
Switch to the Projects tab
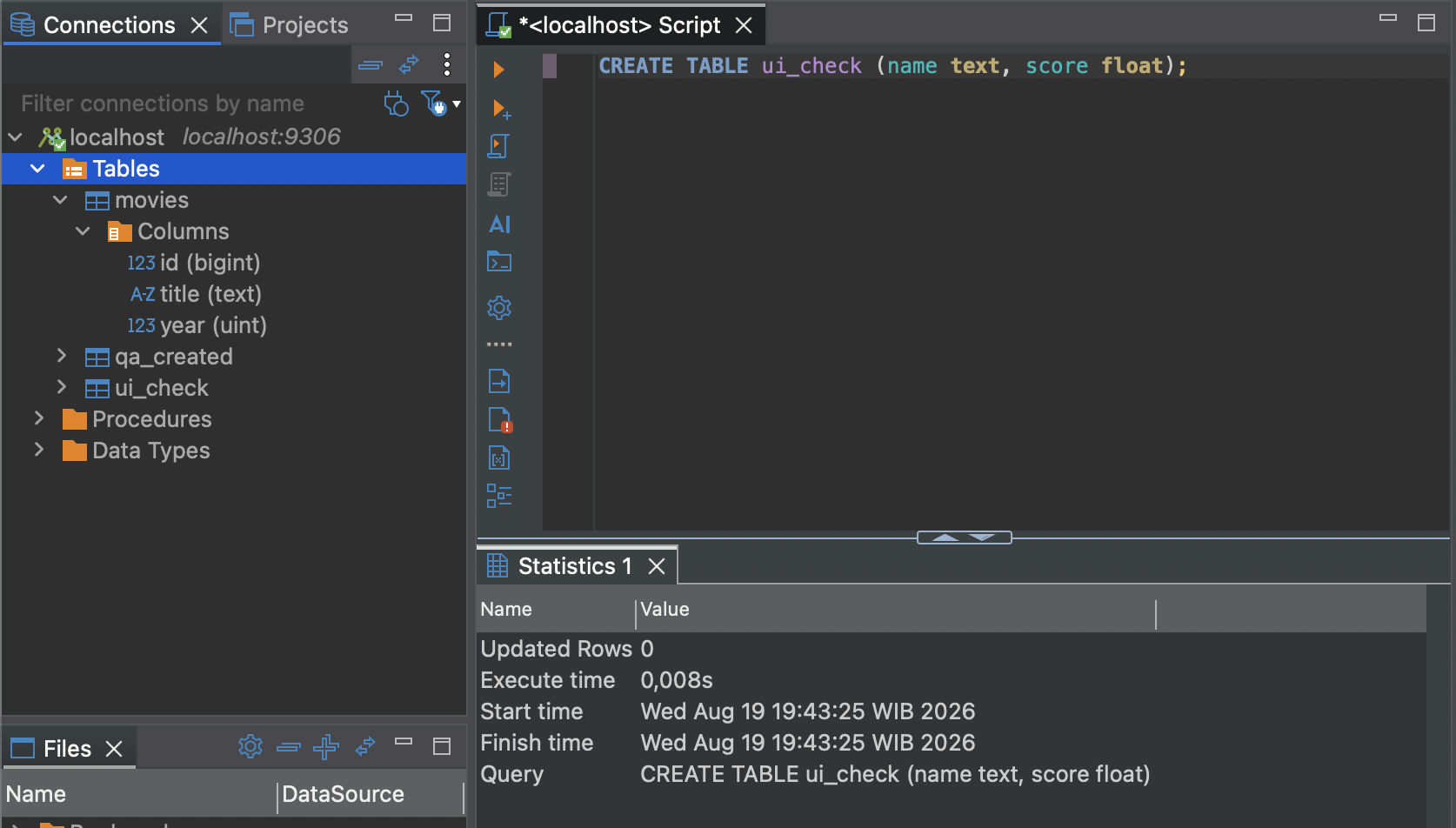pos(289,25)
